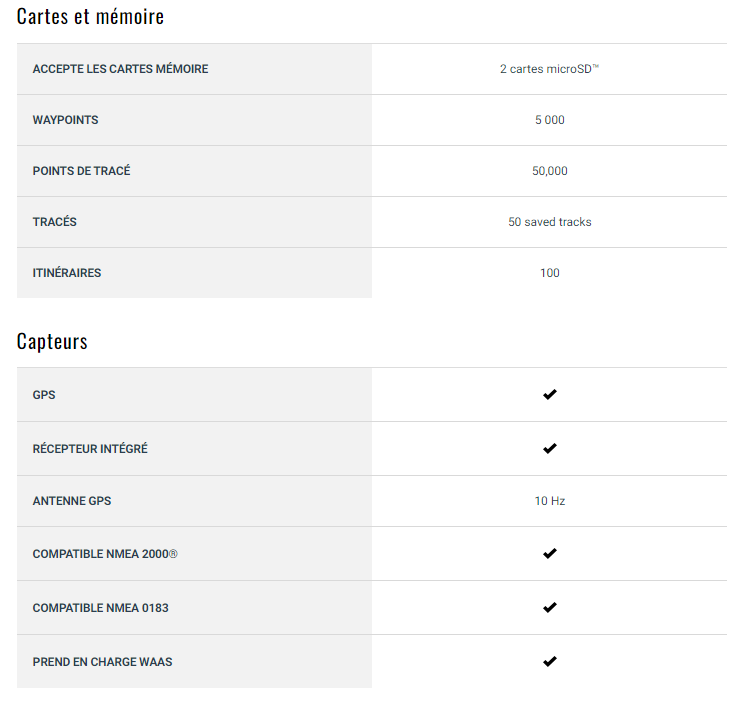The image size is (751, 706).
Task: Click the 100 itineraries value
Action: [x=549, y=273]
